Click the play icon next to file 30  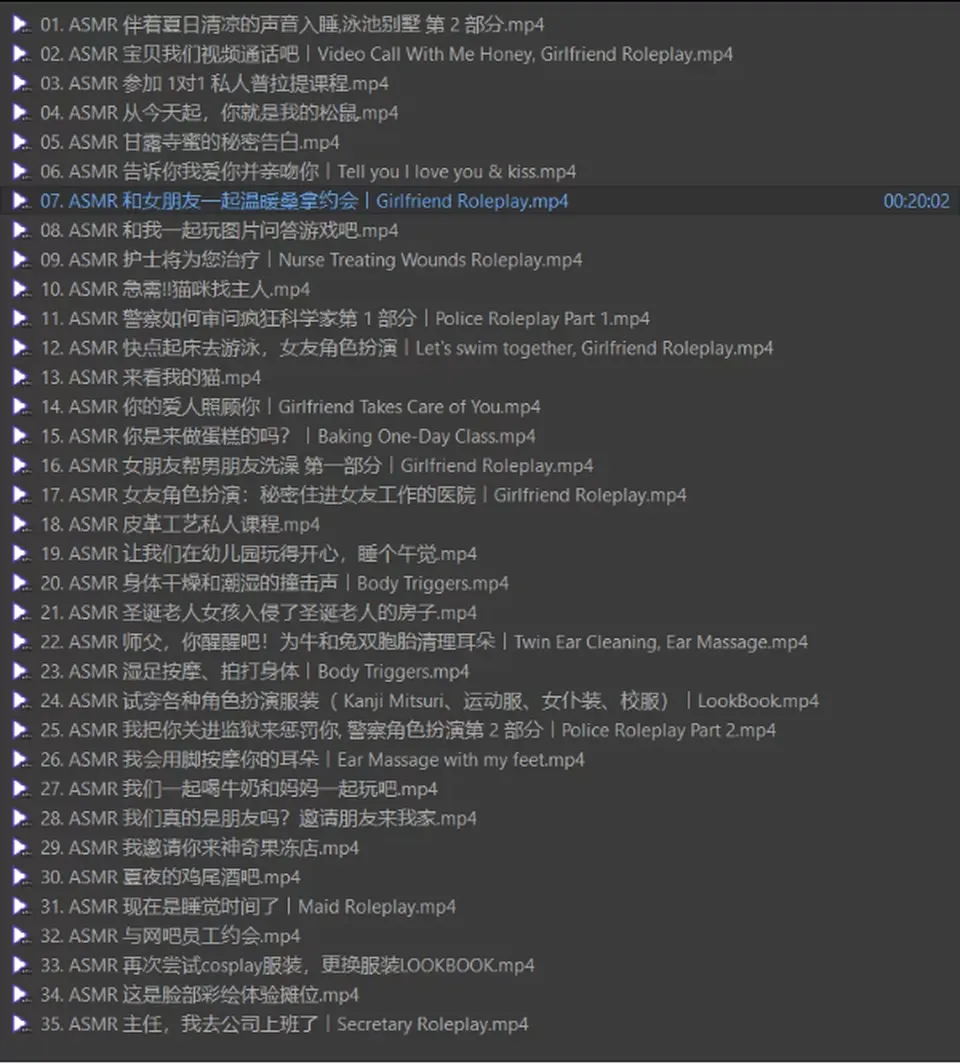[22, 877]
